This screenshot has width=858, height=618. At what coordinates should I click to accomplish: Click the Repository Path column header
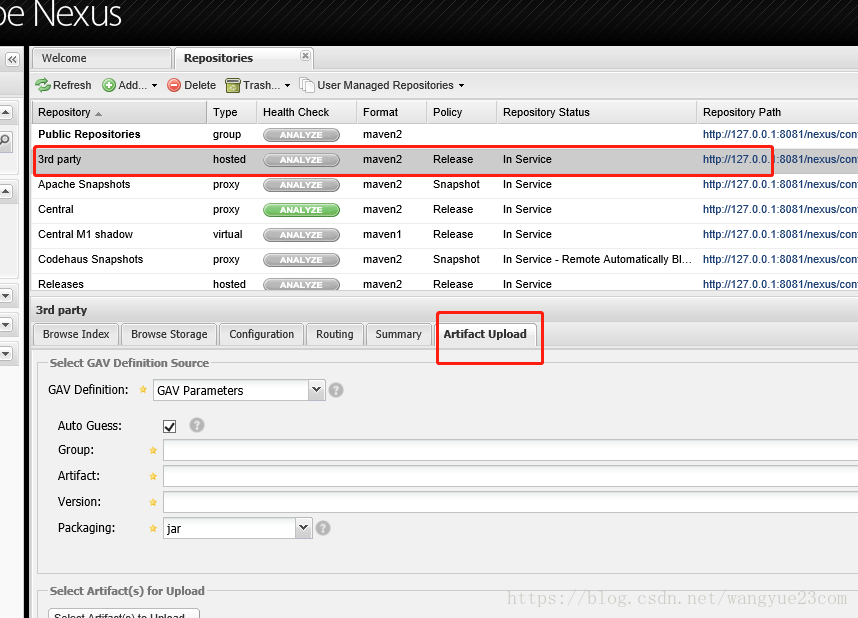tap(777, 112)
